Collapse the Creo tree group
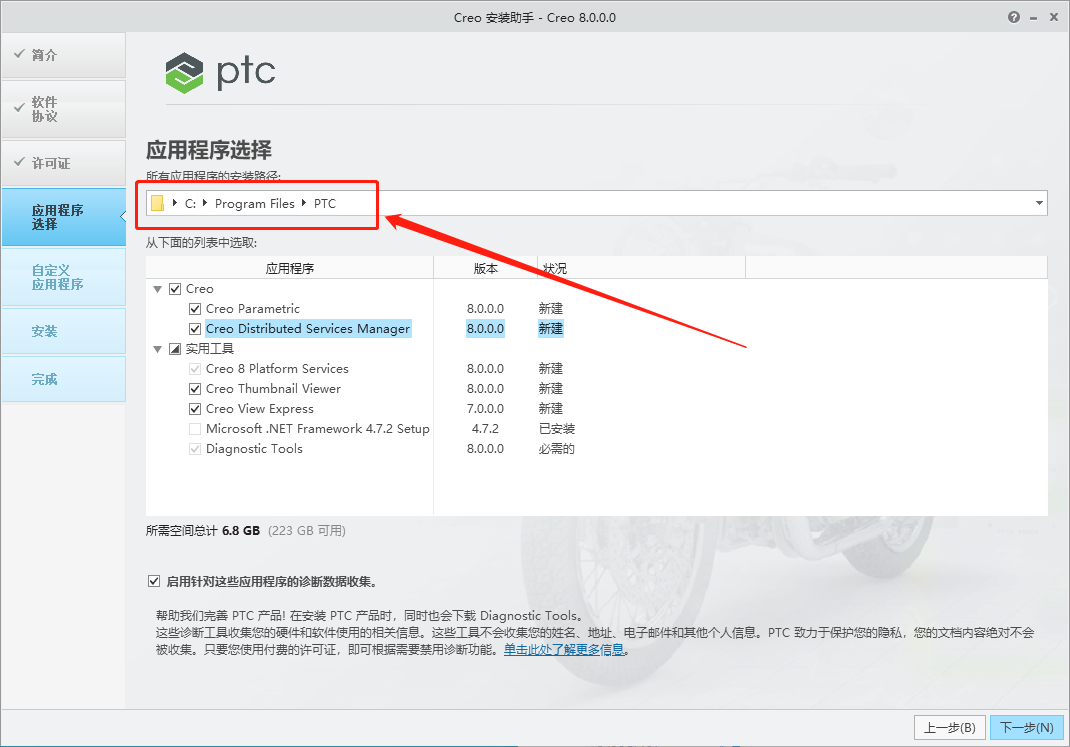Screen dimensions: 1070x747 pyautogui.click(x=158, y=289)
